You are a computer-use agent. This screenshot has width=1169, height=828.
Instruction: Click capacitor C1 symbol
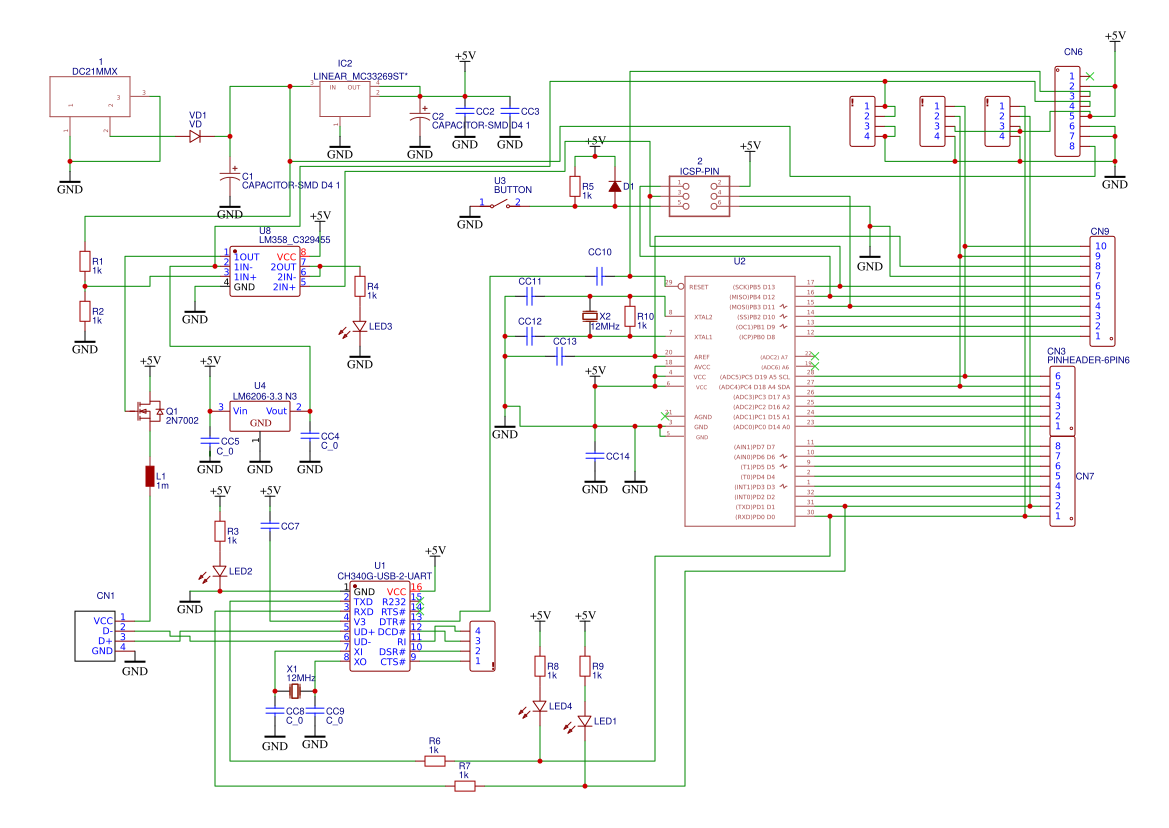230,177
